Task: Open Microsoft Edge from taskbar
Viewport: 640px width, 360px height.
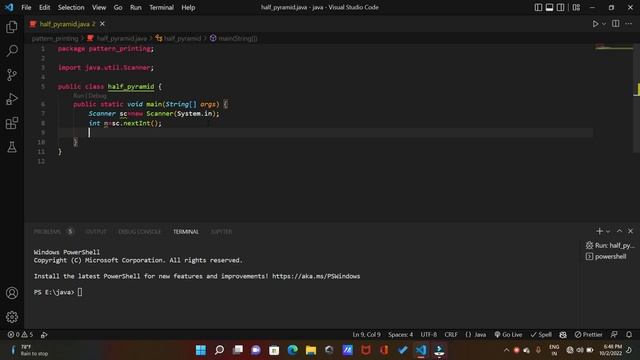Action: coord(293,350)
